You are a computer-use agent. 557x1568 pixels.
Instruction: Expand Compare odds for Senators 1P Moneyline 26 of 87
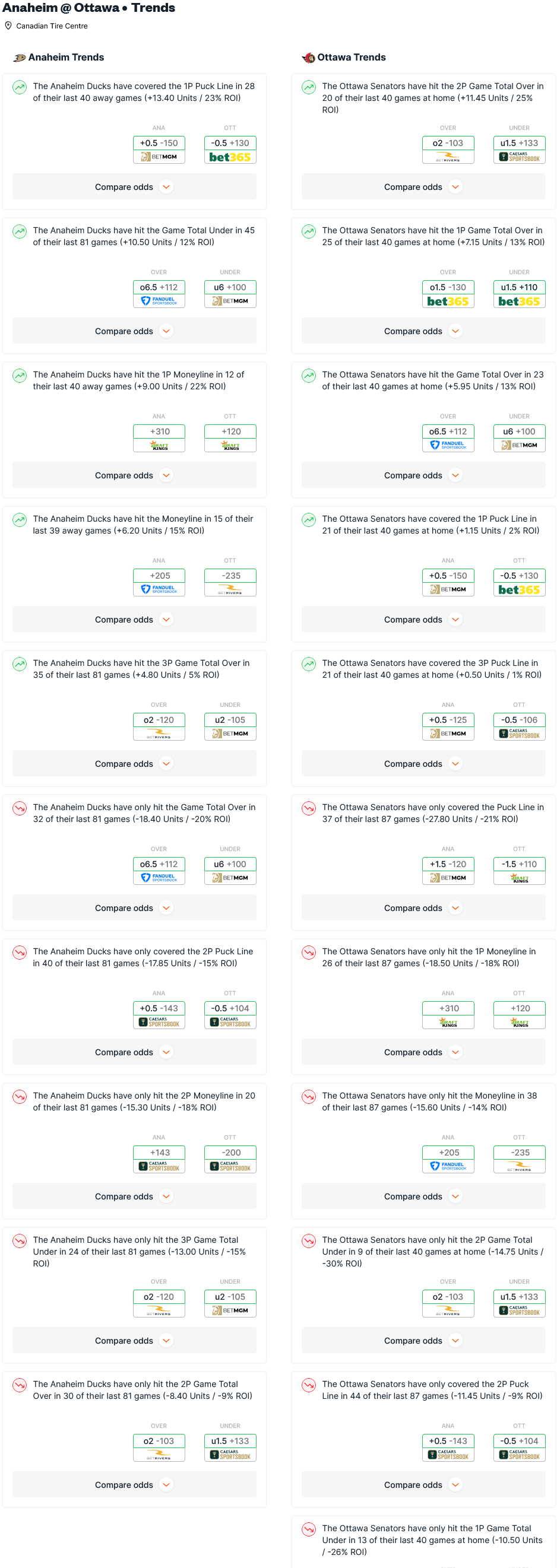(x=423, y=1052)
